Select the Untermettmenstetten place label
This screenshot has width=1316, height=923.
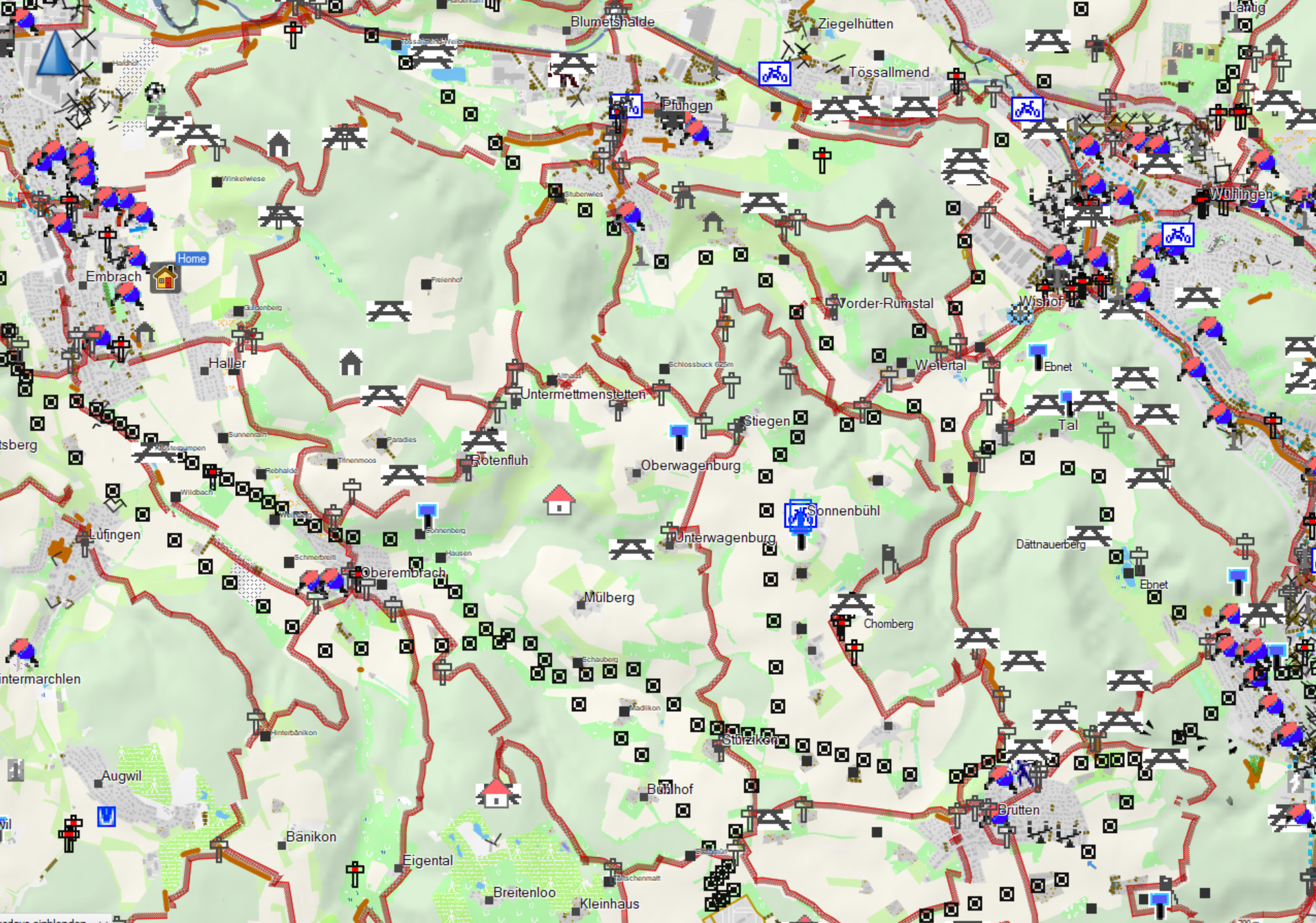point(583,394)
